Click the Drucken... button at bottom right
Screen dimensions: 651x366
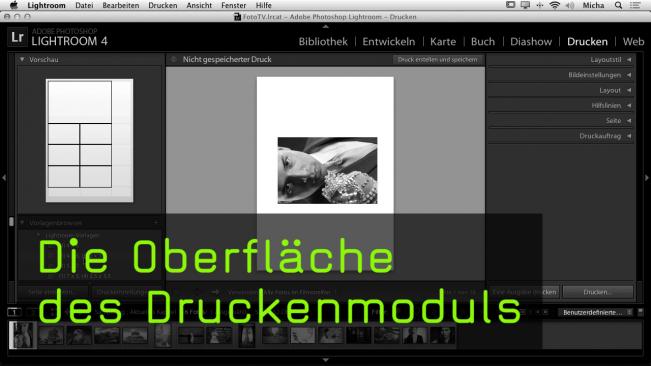(x=598, y=292)
